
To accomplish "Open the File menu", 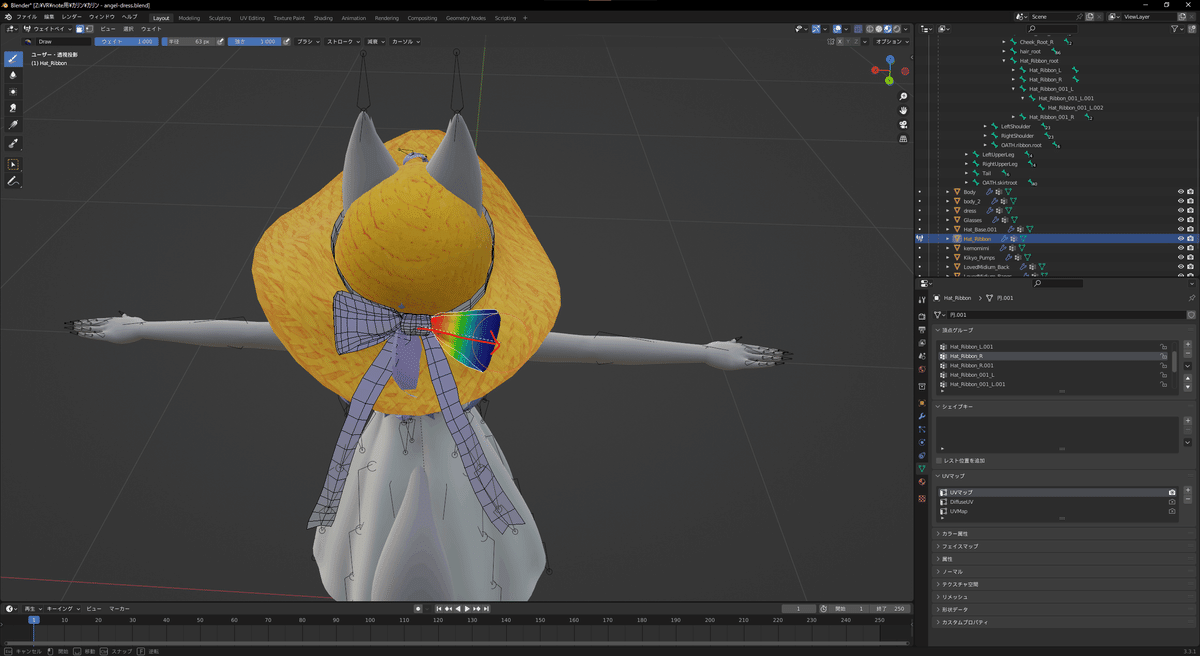I will pyautogui.click(x=26, y=17).
